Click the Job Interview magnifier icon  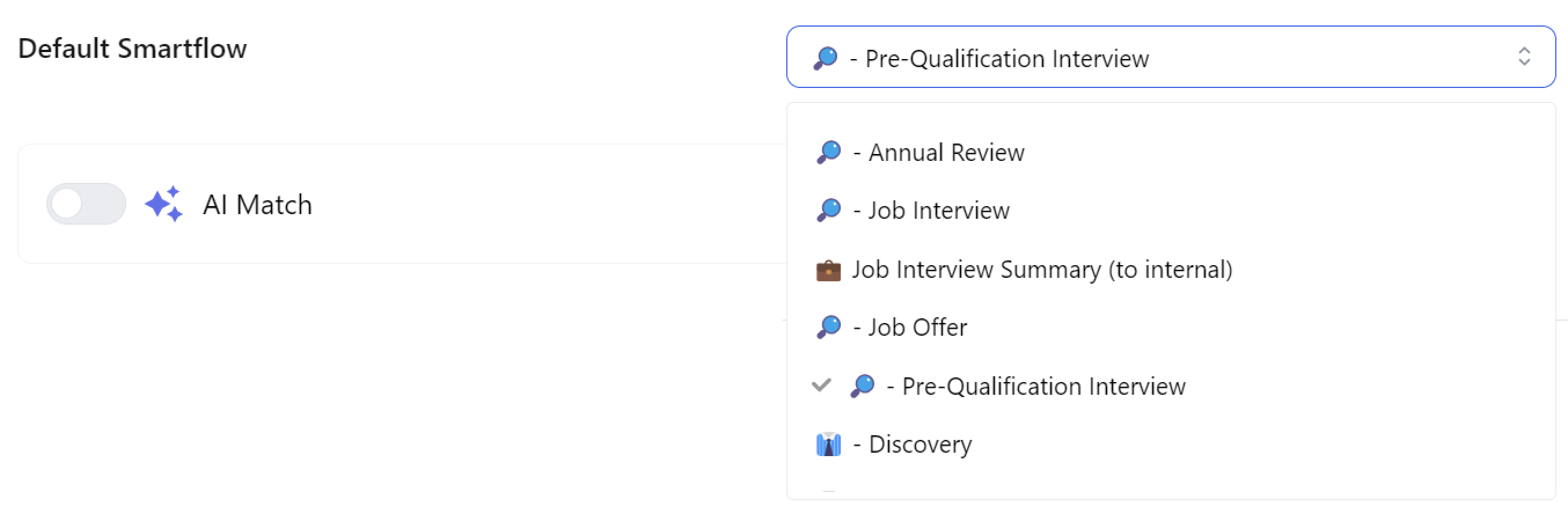pos(829,211)
